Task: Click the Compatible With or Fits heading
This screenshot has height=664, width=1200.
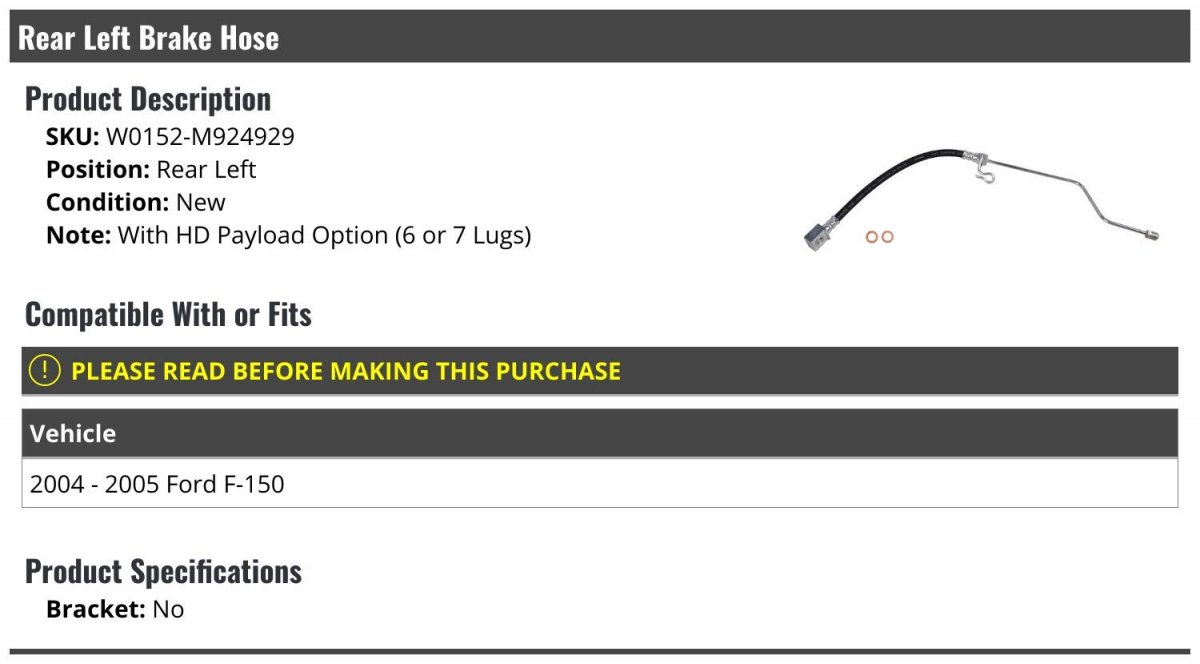Action: (168, 314)
